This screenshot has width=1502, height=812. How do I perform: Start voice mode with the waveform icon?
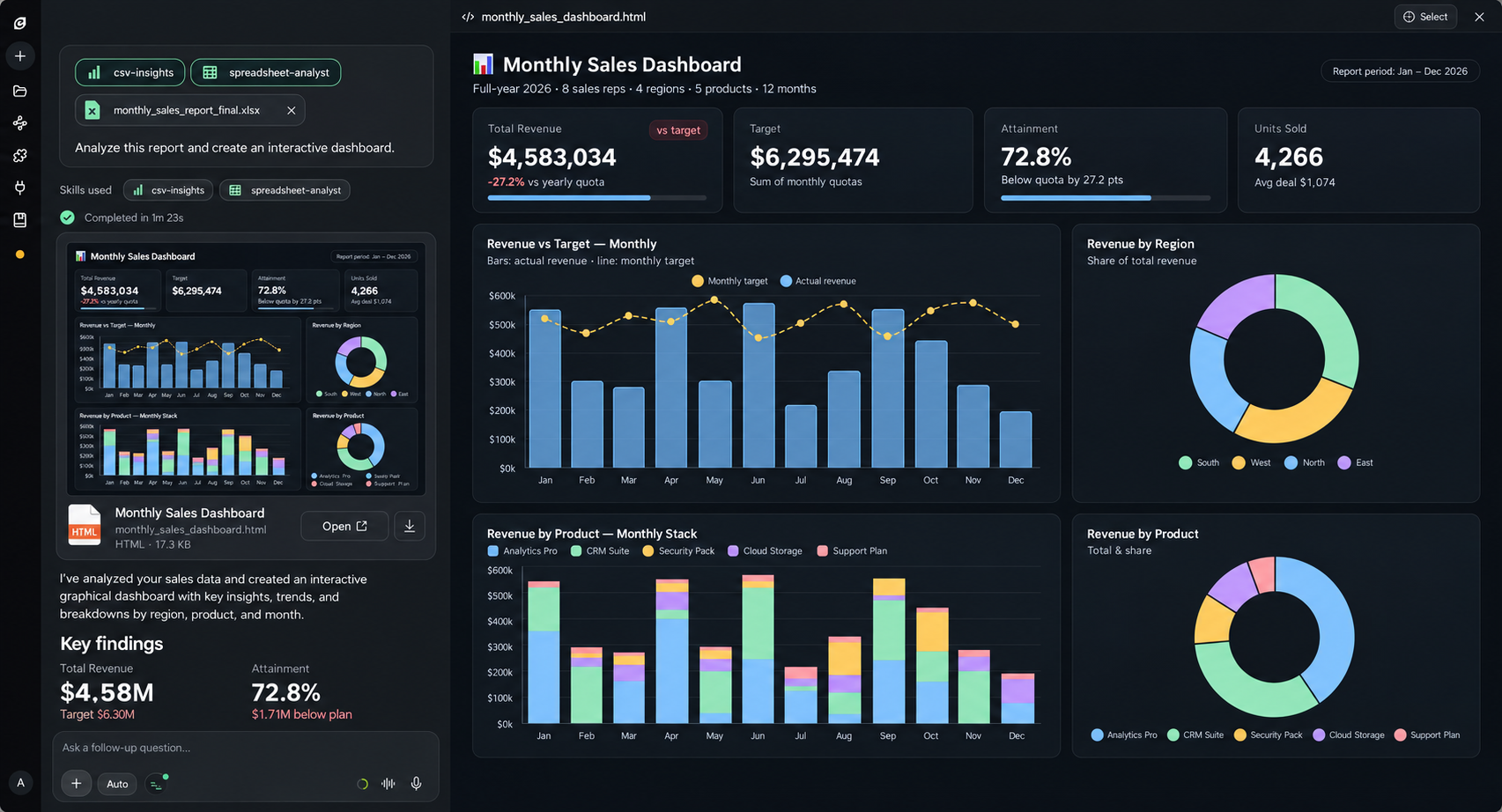click(x=388, y=784)
